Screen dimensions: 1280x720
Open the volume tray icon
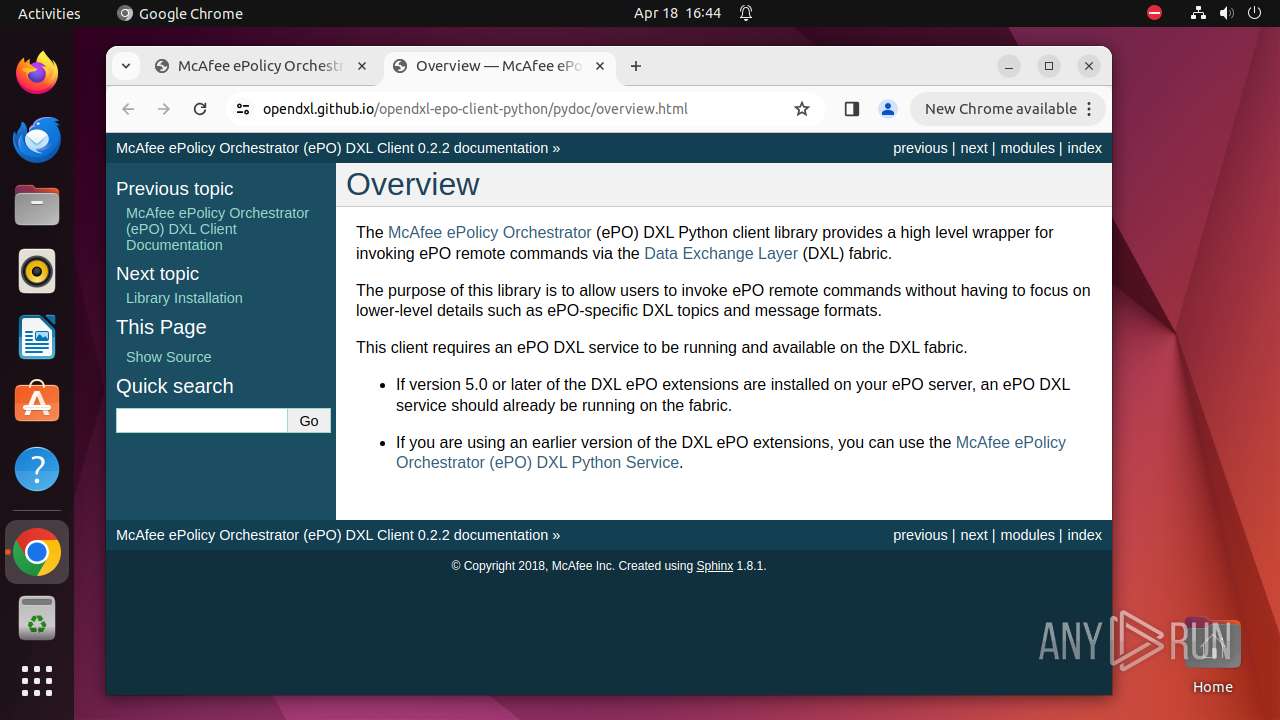[x=1226, y=13]
